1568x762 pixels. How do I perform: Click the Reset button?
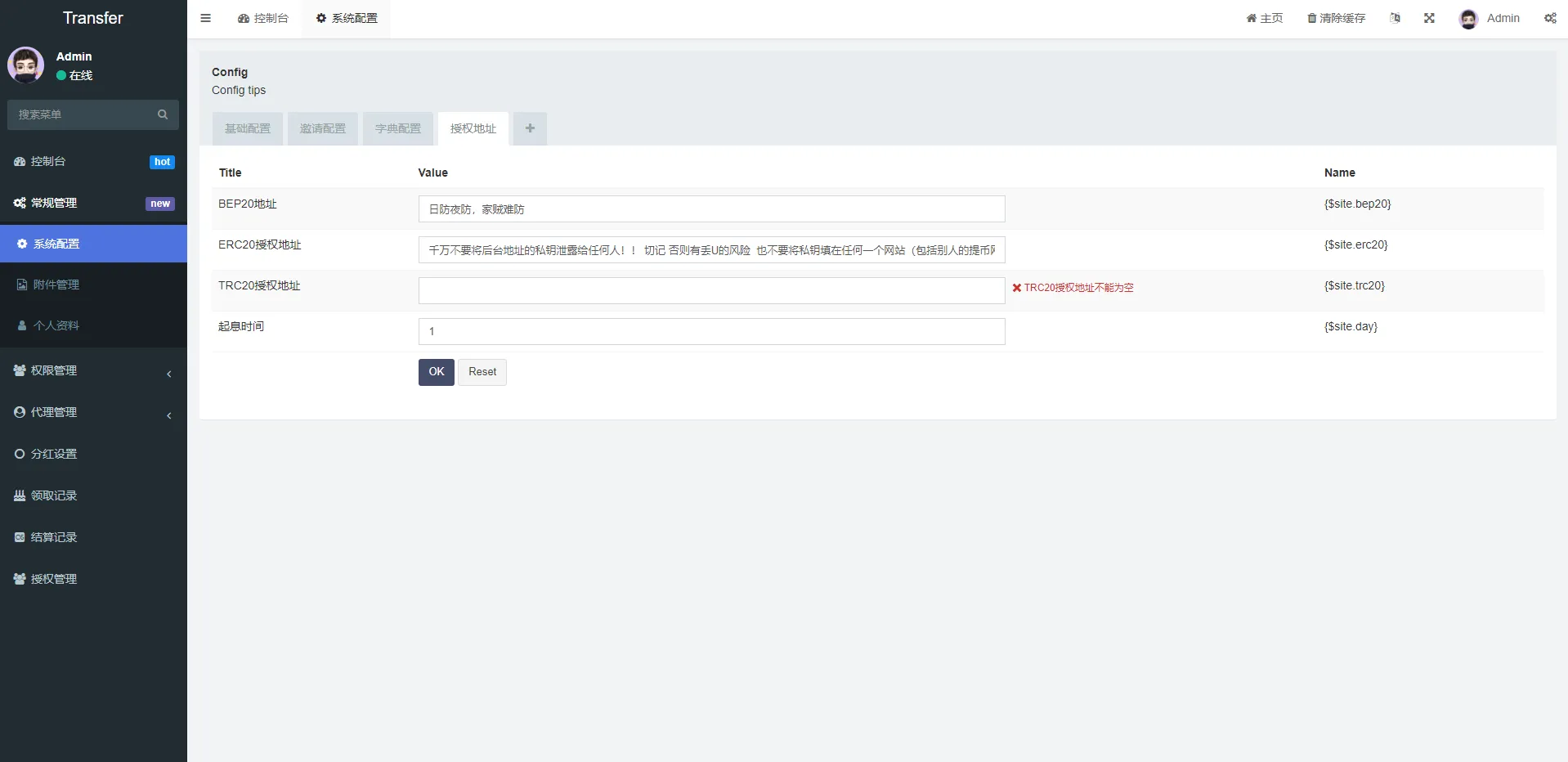tap(482, 371)
